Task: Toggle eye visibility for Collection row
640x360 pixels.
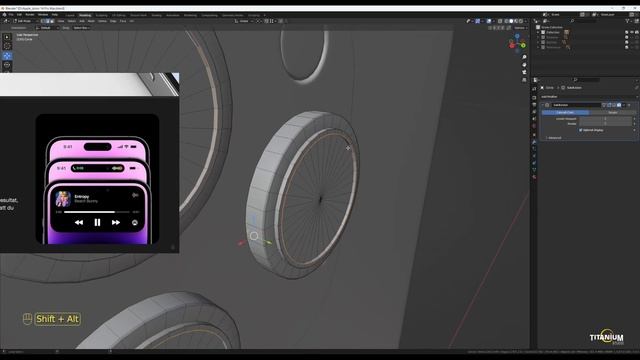Action: click(632, 32)
